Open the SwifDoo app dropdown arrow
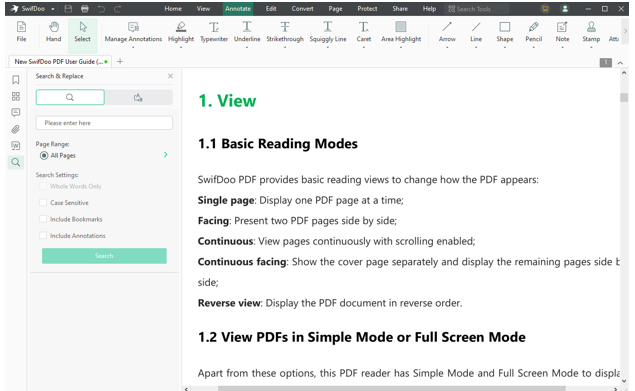Viewport: 635px width, 391px height. [53, 9]
